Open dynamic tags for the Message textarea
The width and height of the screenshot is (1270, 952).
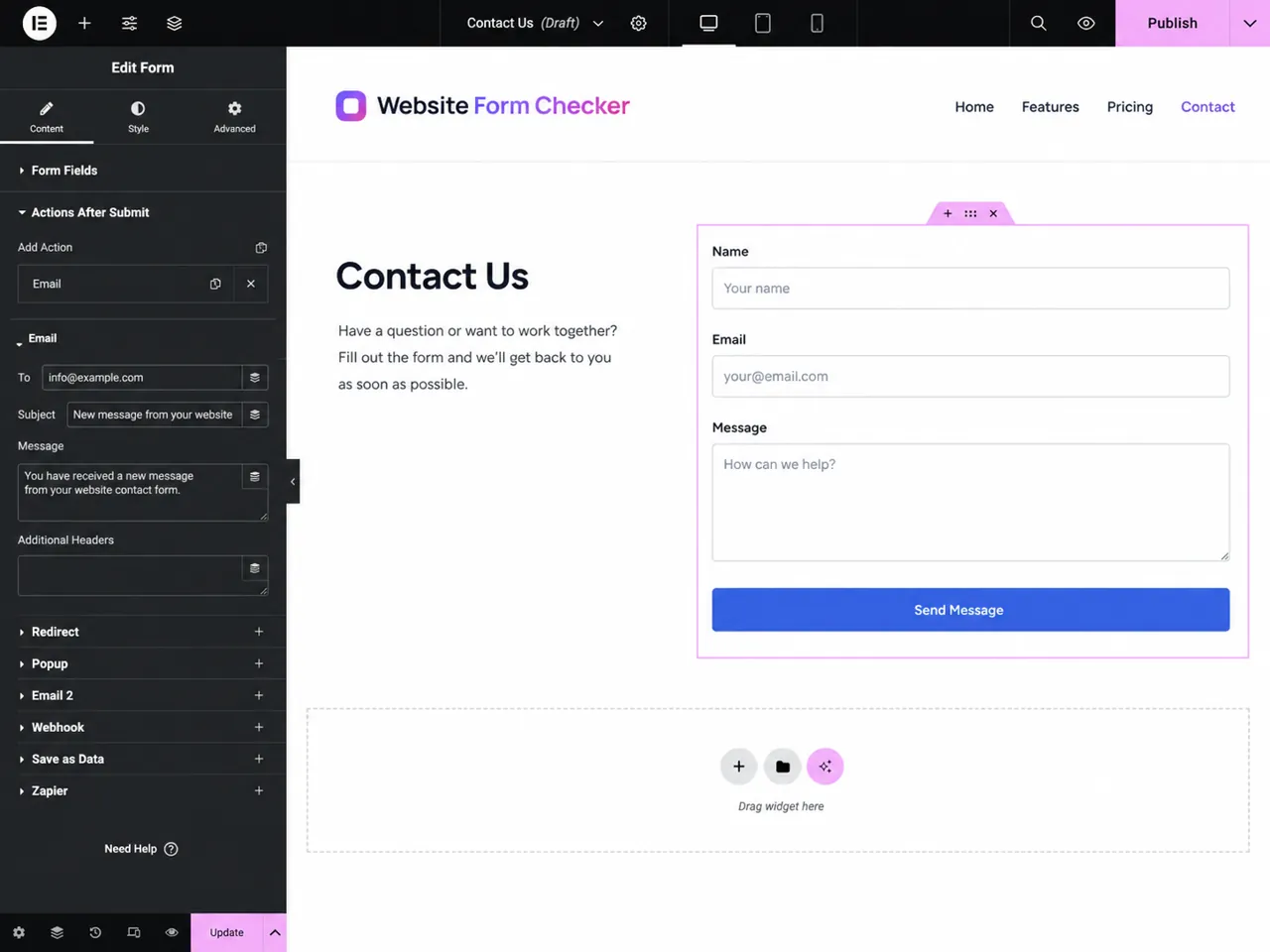[255, 477]
